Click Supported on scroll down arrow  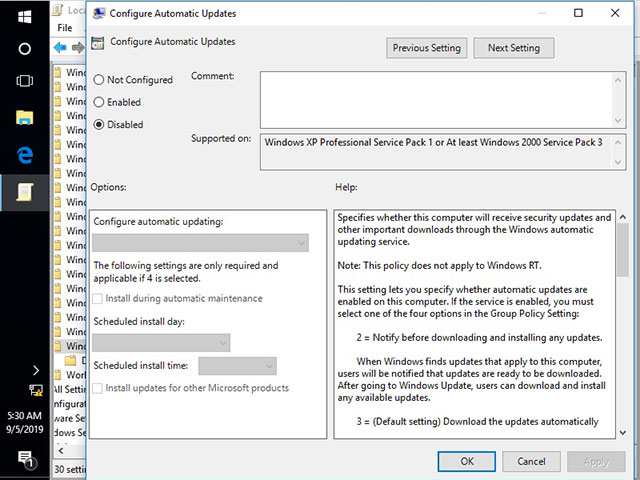point(618,162)
